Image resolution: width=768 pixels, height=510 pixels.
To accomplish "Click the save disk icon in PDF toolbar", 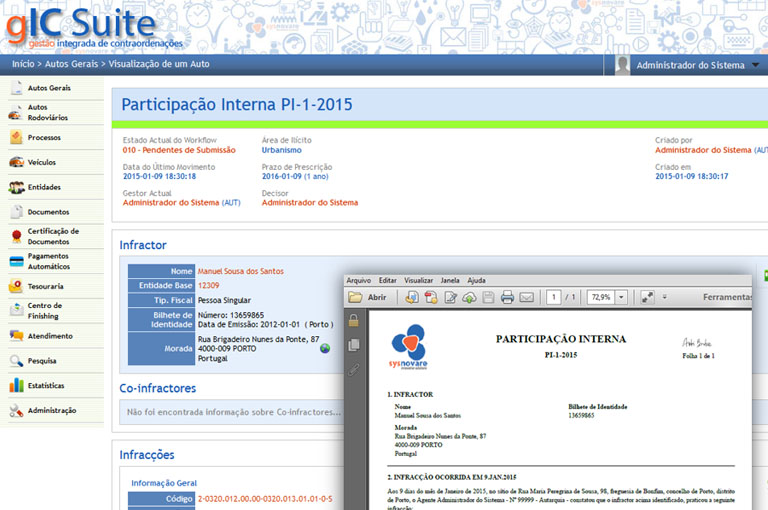I will pos(488,297).
